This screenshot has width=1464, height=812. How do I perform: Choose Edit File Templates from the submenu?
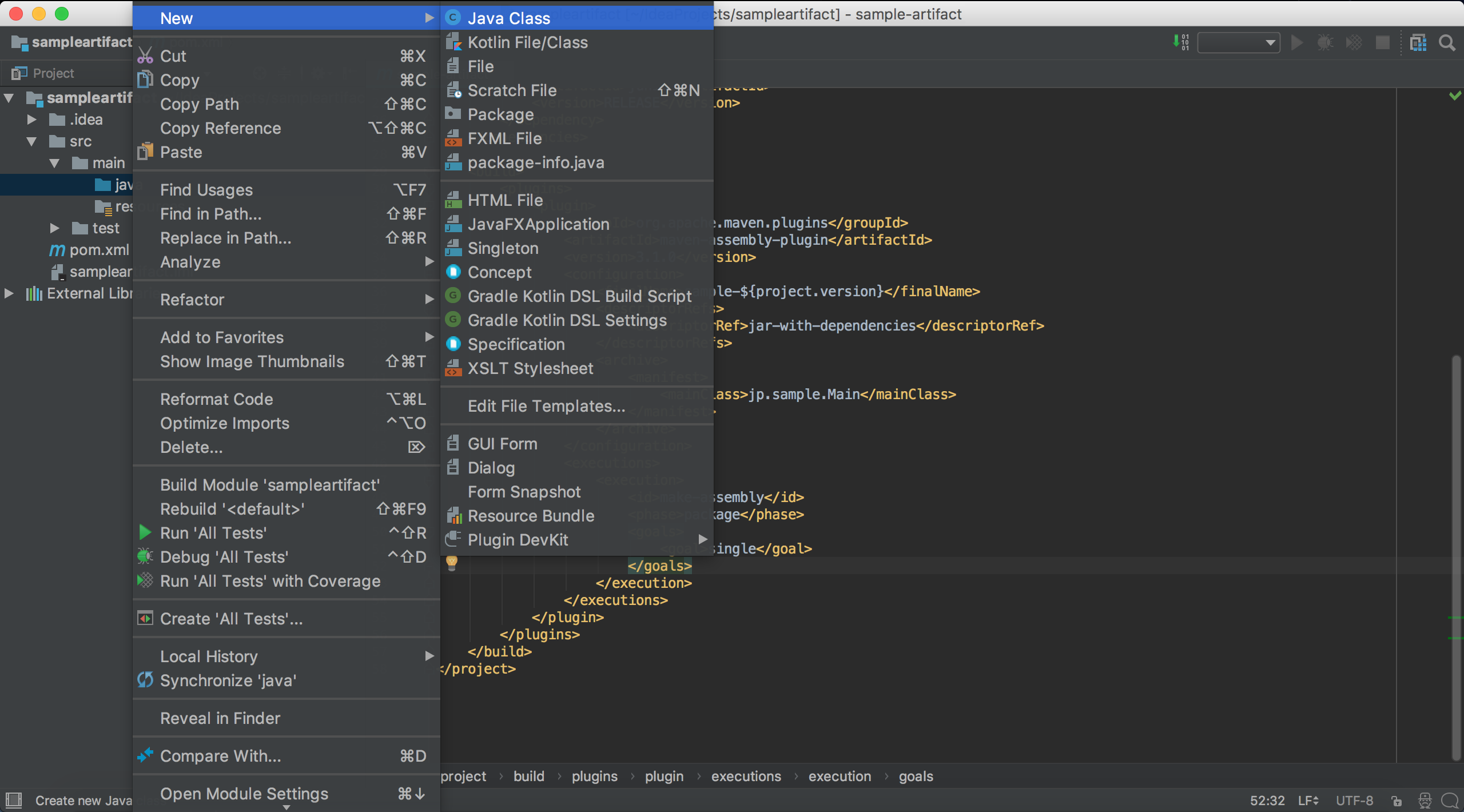(x=546, y=406)
